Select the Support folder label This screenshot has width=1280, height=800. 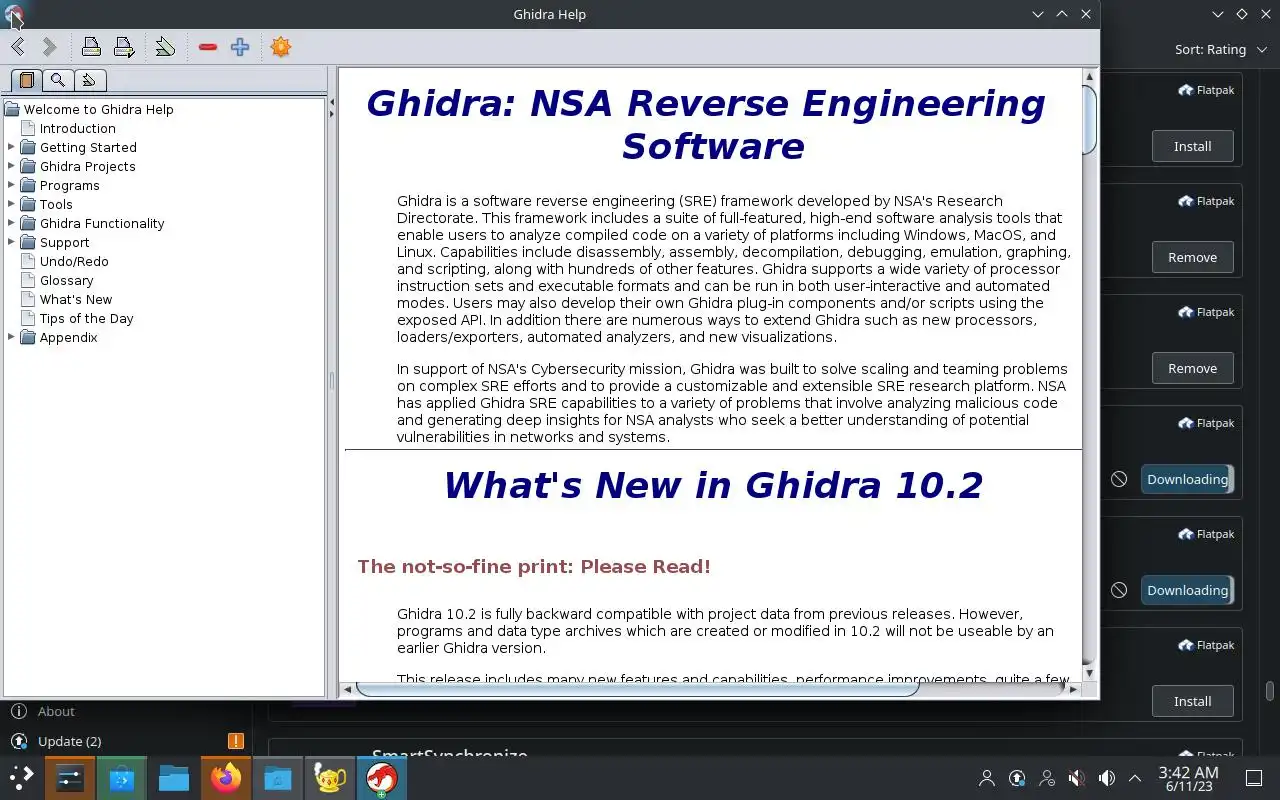(64, 242)
